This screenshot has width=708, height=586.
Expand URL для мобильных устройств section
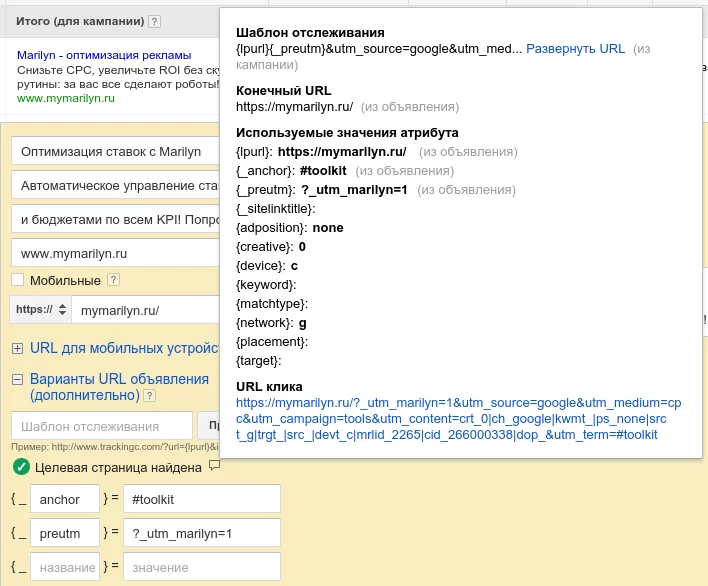tap(17, 349)
